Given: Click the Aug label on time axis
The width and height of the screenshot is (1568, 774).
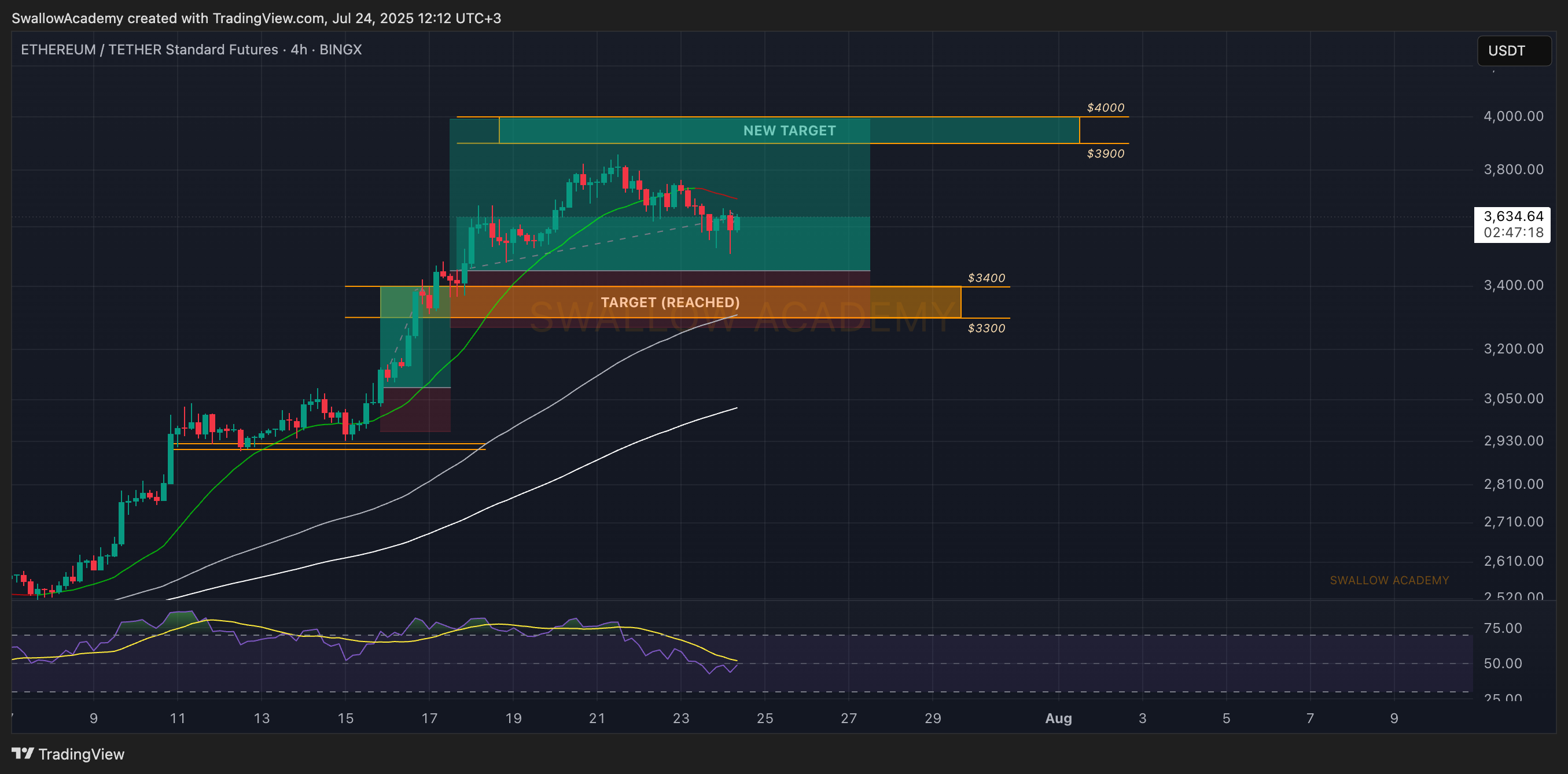Looking at the screenshot, I should (x=1058, y=718).
